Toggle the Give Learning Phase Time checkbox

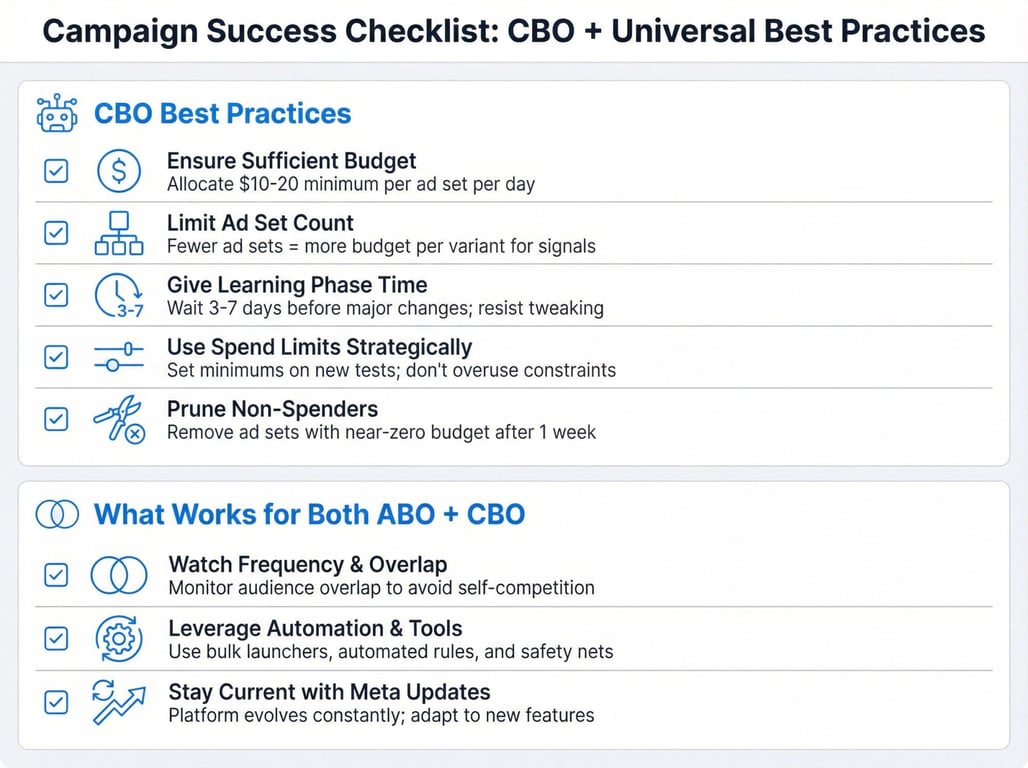pyautogui.click(x=56, y=295)
